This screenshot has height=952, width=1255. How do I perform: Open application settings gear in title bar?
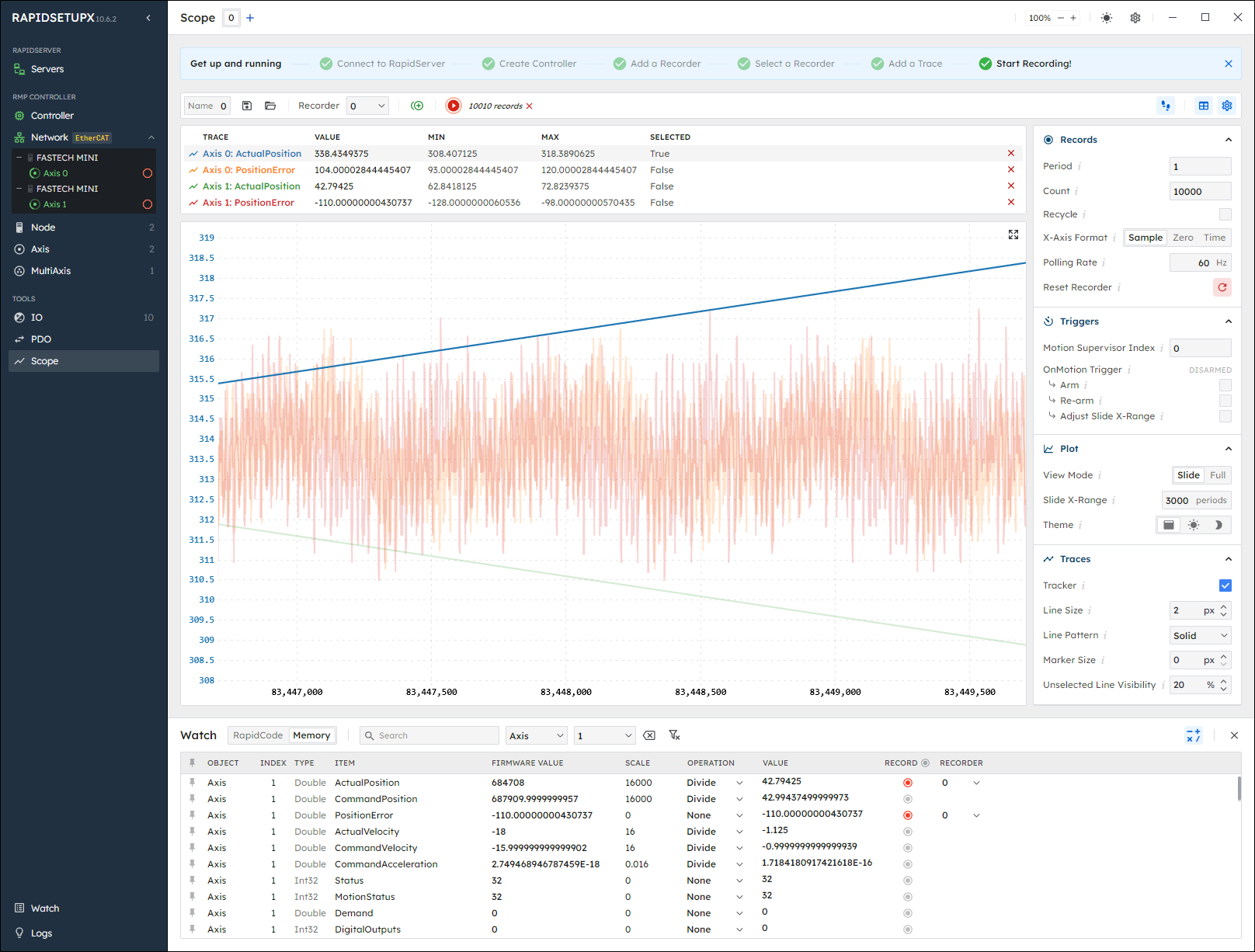(1135, 18)
